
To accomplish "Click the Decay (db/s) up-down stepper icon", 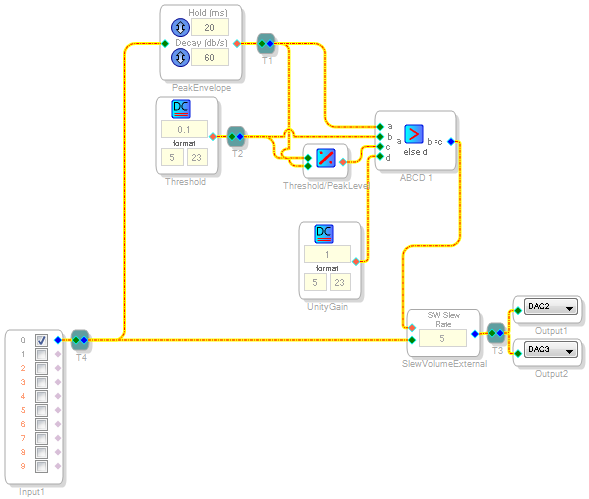I will (180, 58).
